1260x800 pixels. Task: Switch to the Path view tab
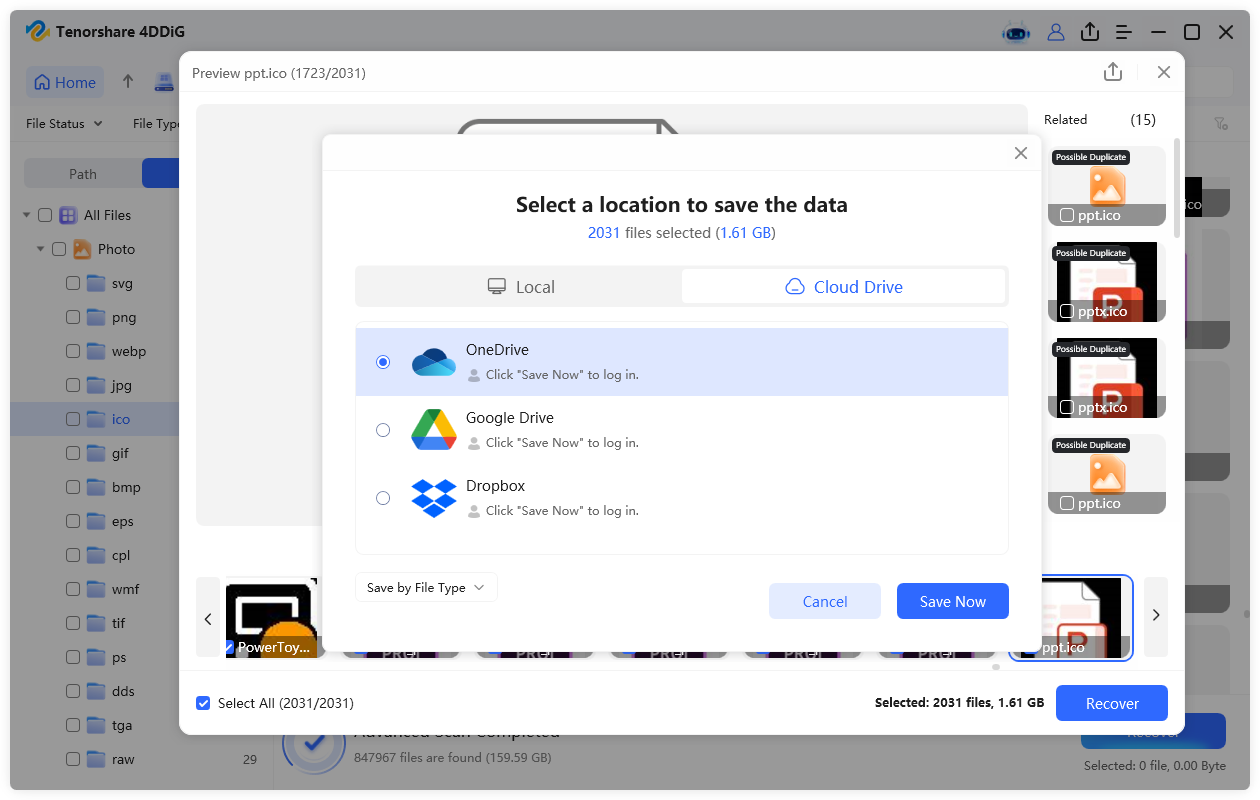83,174
